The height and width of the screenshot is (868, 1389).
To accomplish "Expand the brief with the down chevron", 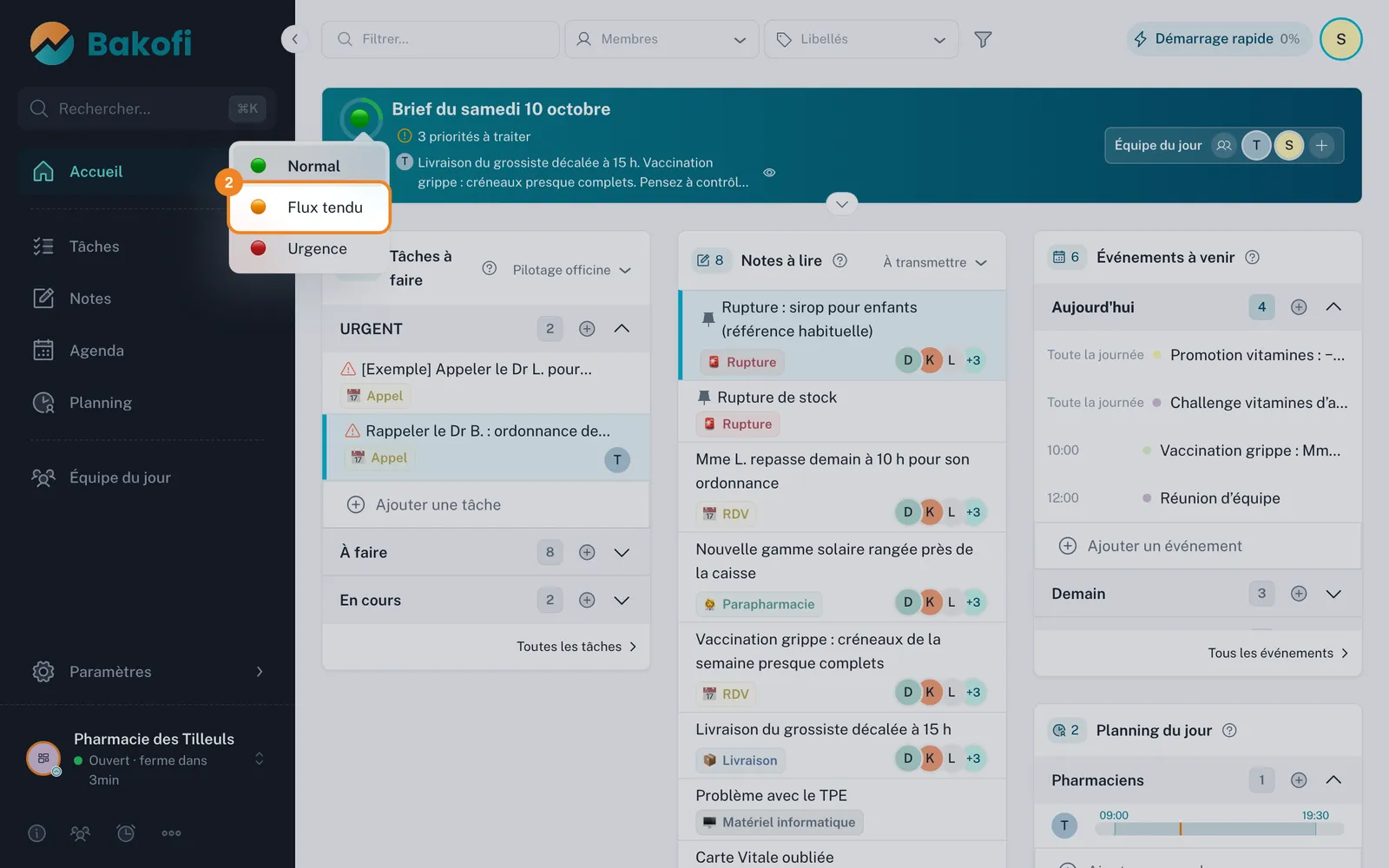I will (841, 204).
